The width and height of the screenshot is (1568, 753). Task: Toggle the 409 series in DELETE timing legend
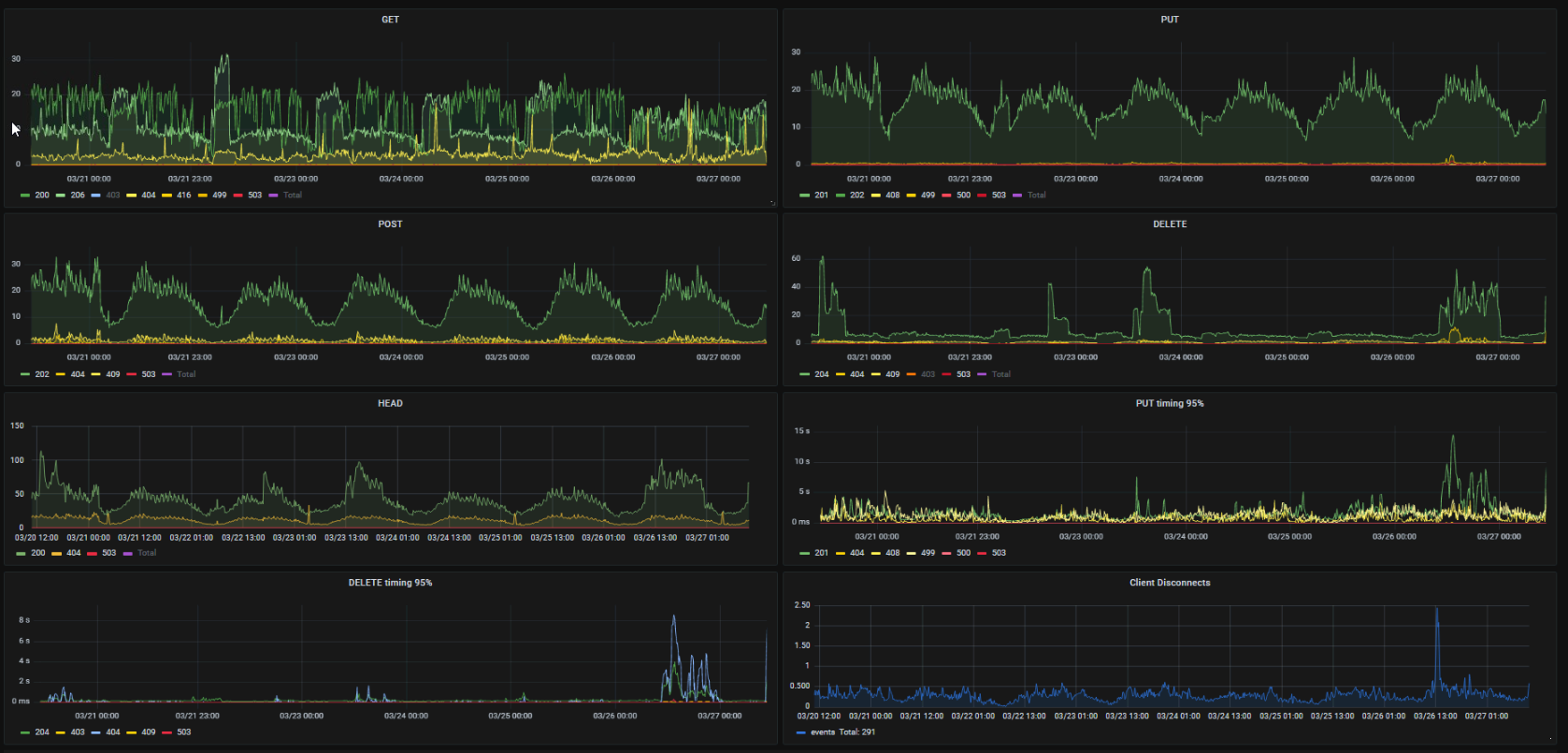coord(149,732)
